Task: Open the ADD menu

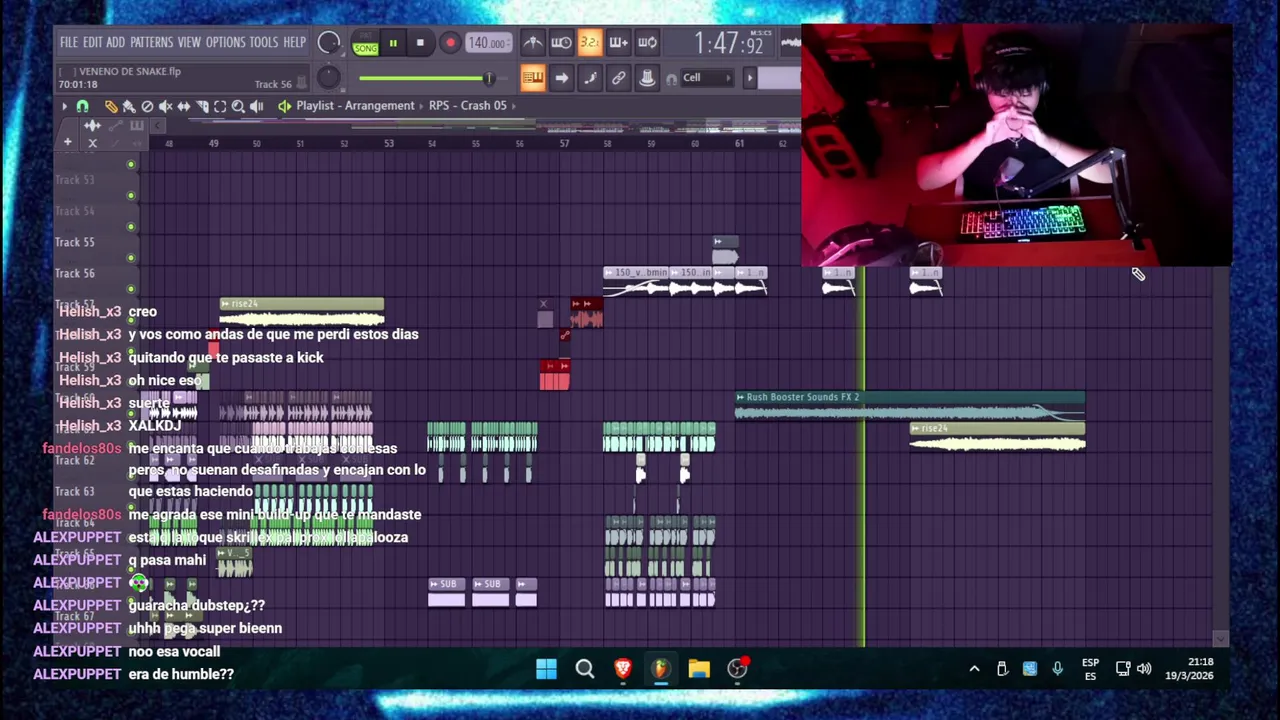Action: click(x=116, y=43)
